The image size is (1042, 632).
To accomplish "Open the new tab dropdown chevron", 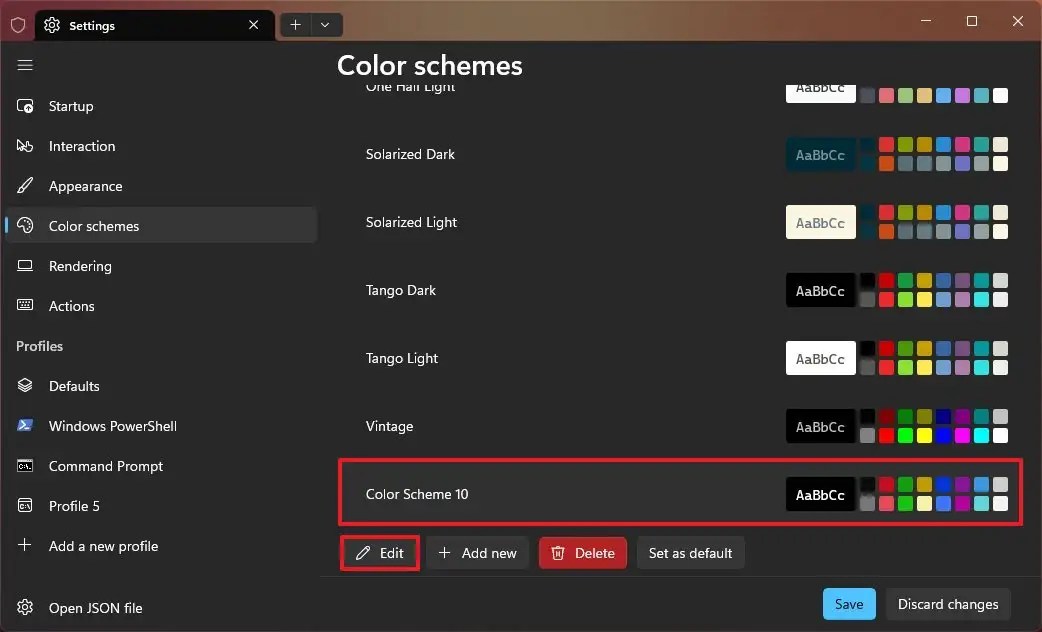I will click(323, 24).
